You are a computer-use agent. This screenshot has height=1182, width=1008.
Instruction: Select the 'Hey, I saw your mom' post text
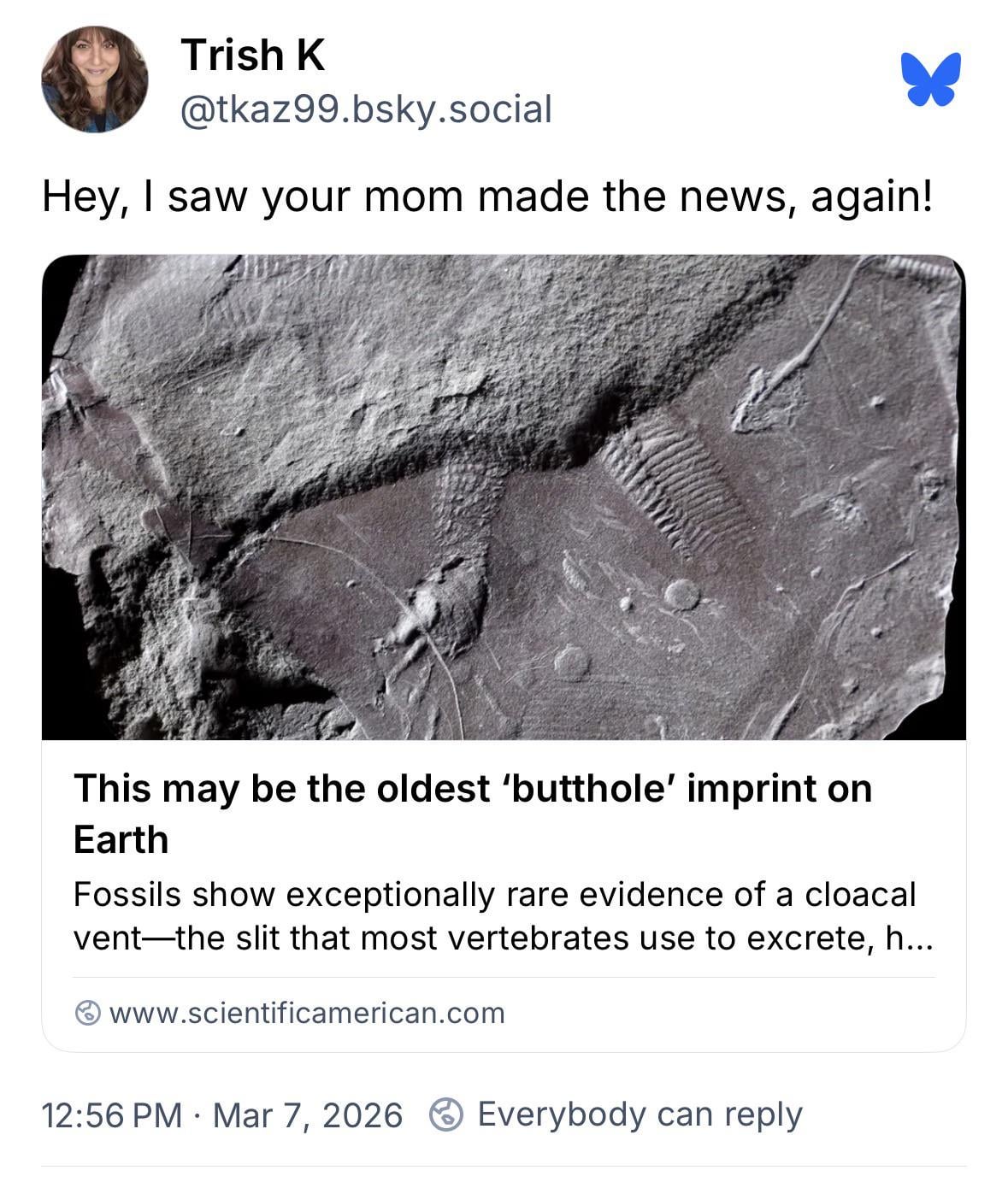[x=487, y=197]
